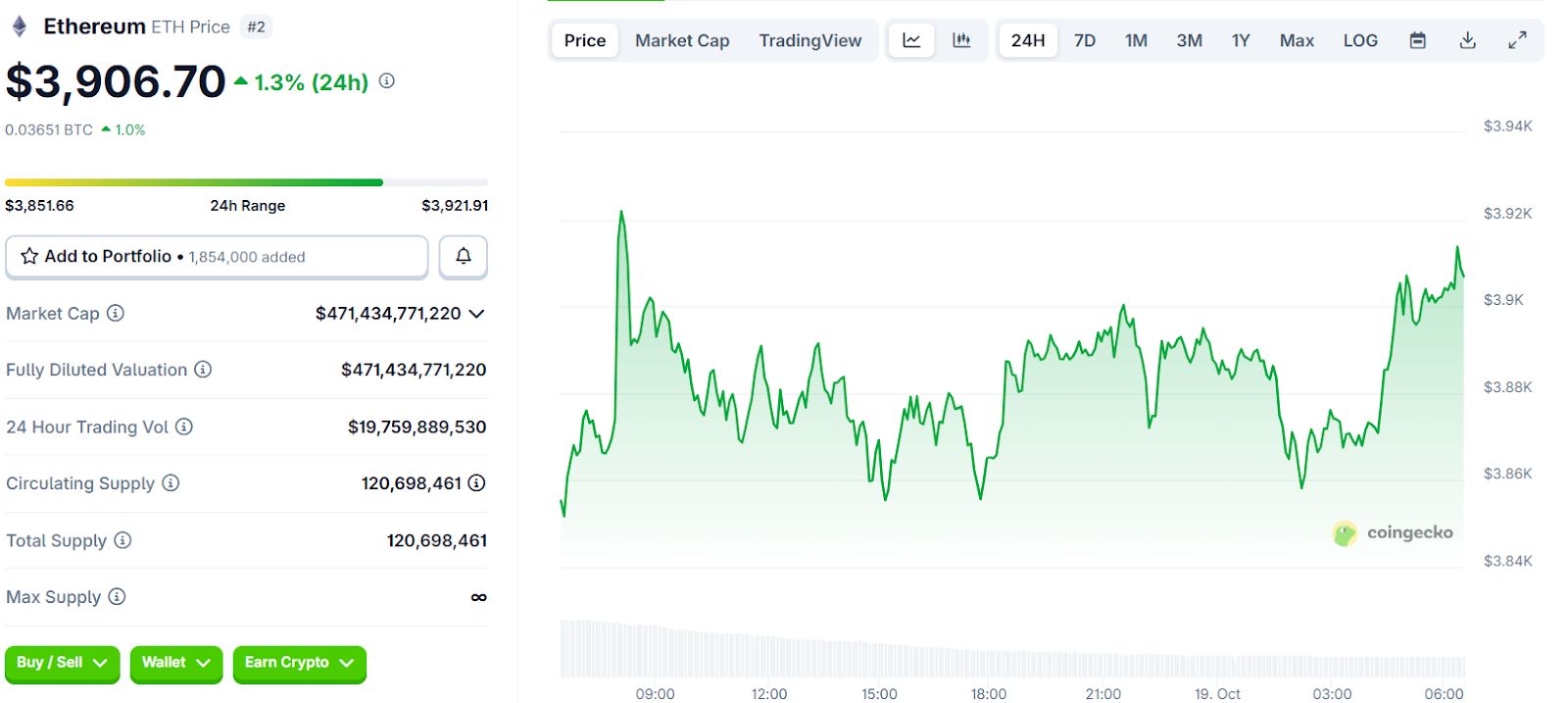This screenshot has width=1568, height=703.
Task: Click Add to Portfolio button
Action: (217, 257)
